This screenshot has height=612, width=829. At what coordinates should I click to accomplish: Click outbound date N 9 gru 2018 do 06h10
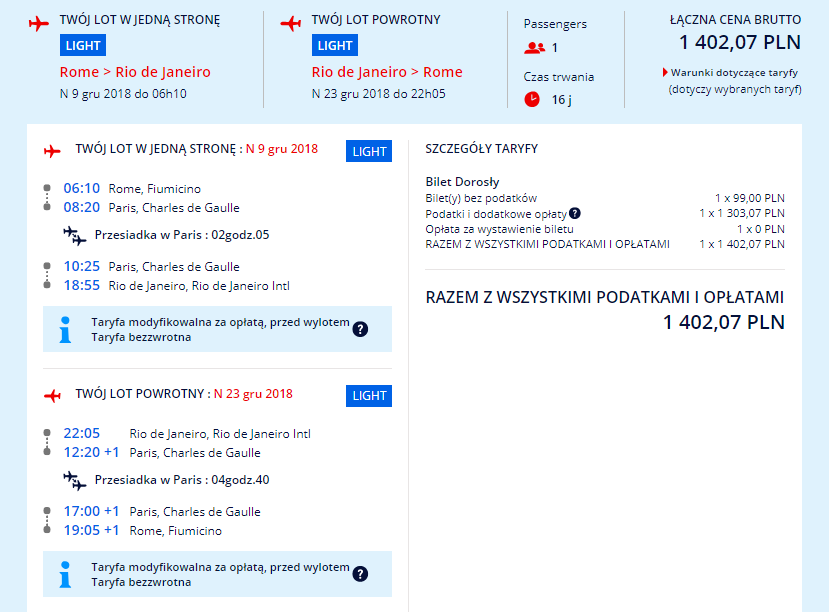[123, 94]
